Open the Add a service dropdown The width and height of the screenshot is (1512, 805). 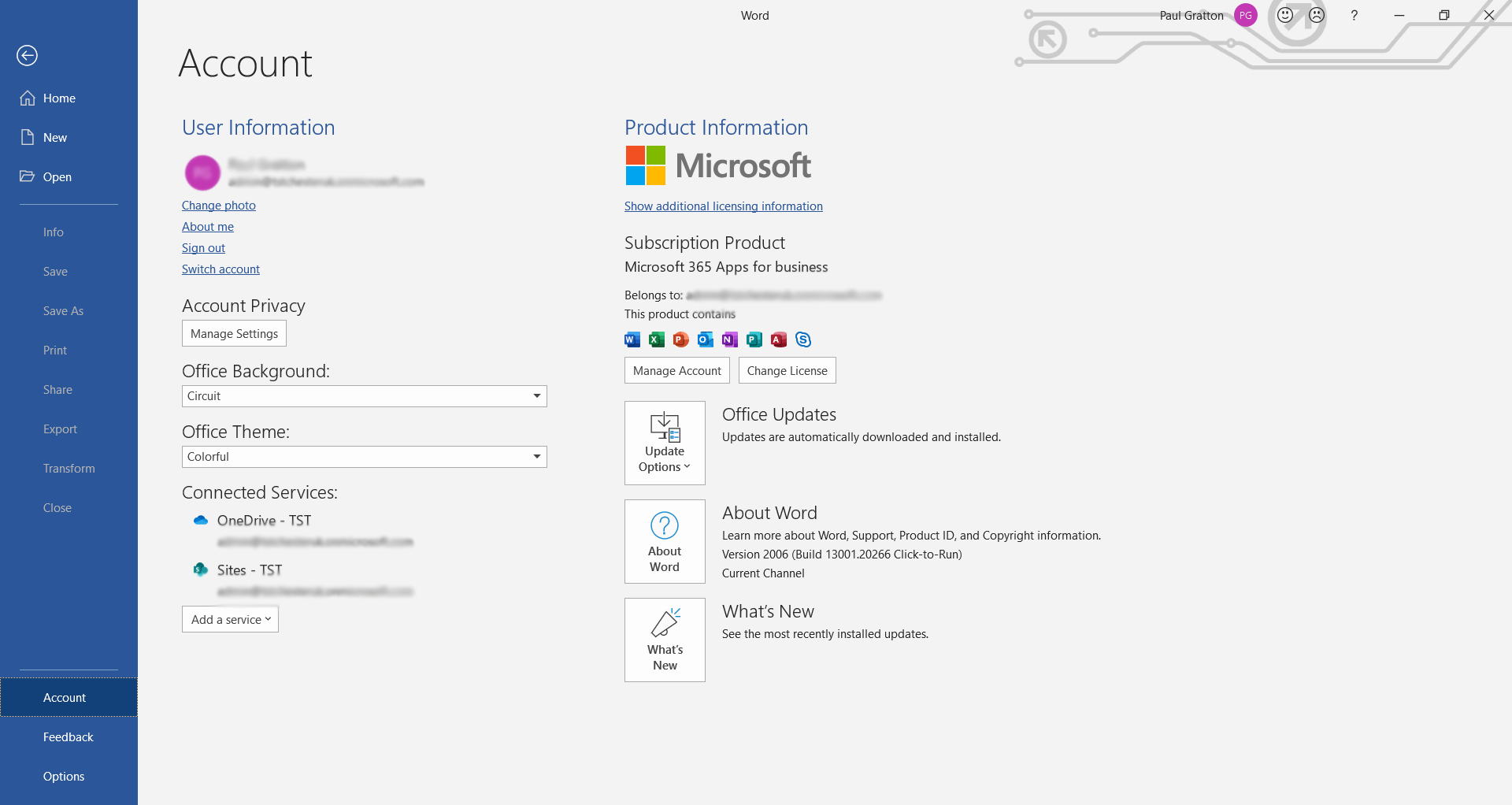click(x=230, y=619)
